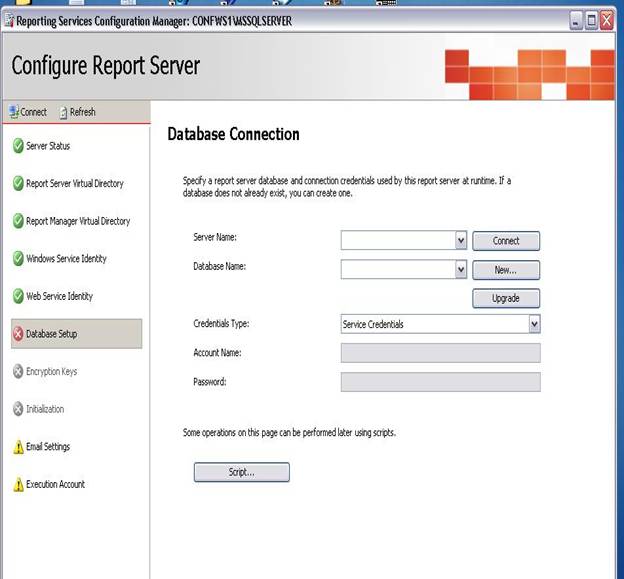Viewport: 624px width, 579px height.
Task: Click the Configure Report Server title
Action: pyautogui.click(x=106, y=66)
